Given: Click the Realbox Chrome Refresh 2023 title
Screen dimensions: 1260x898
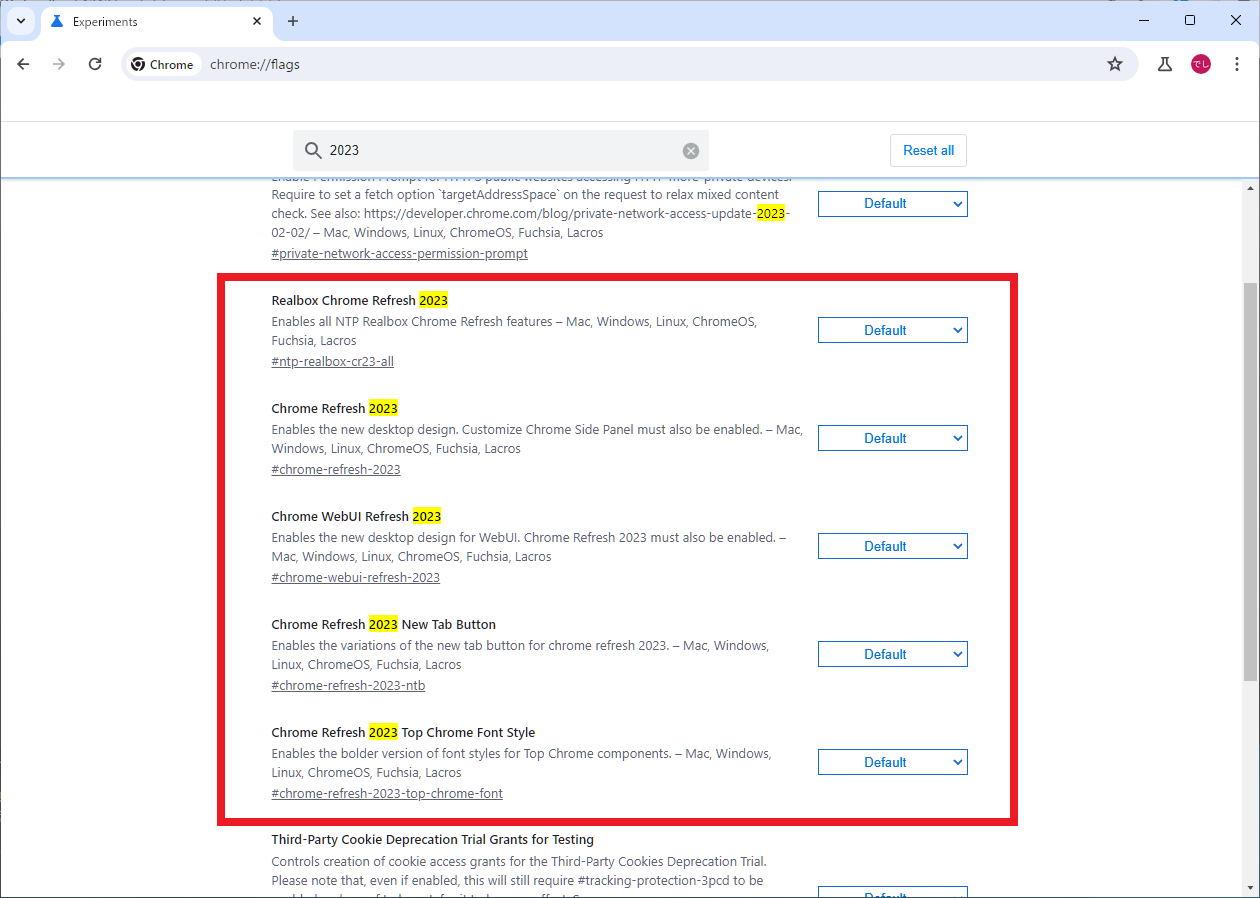Looking at the screenshot, I should coord(360,300).
